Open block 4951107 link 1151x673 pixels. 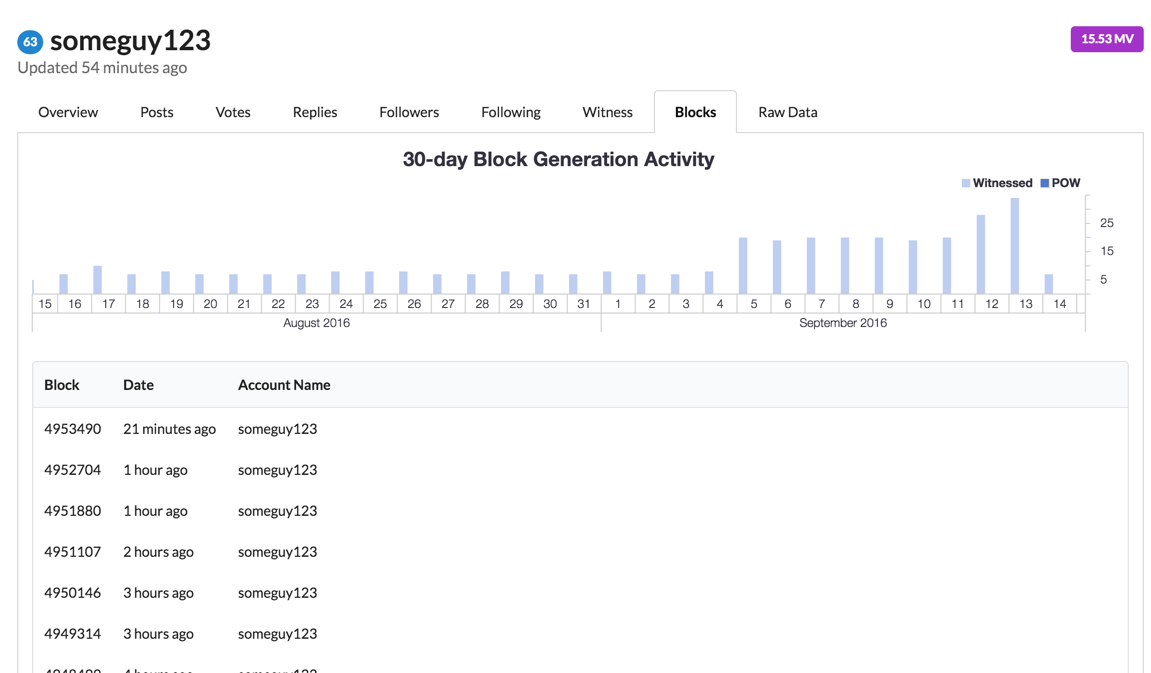pyautogui.click(x=73, y=552)
